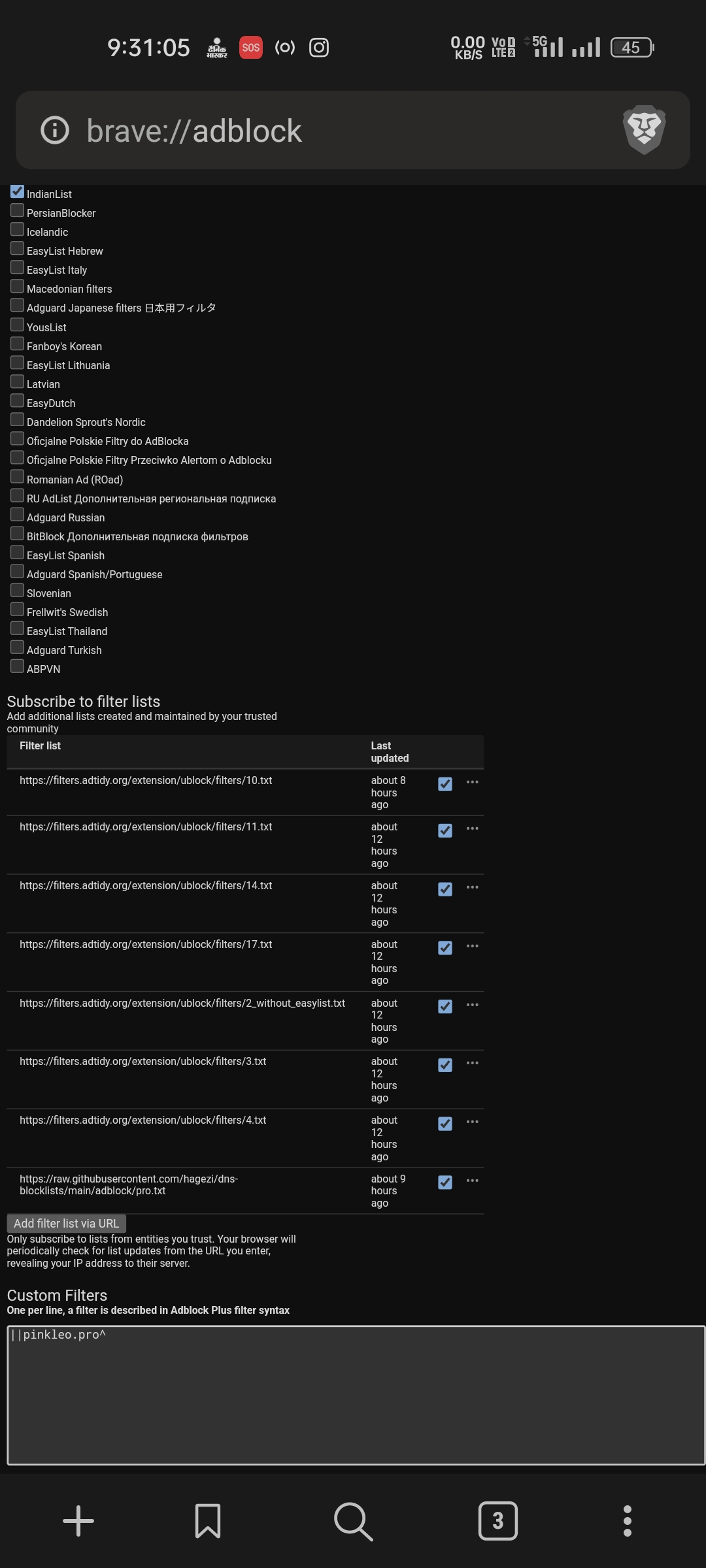The image size is (706, 1568).
Task: Open a new tab with the plus icon
Action: (x=78, y=1522)
